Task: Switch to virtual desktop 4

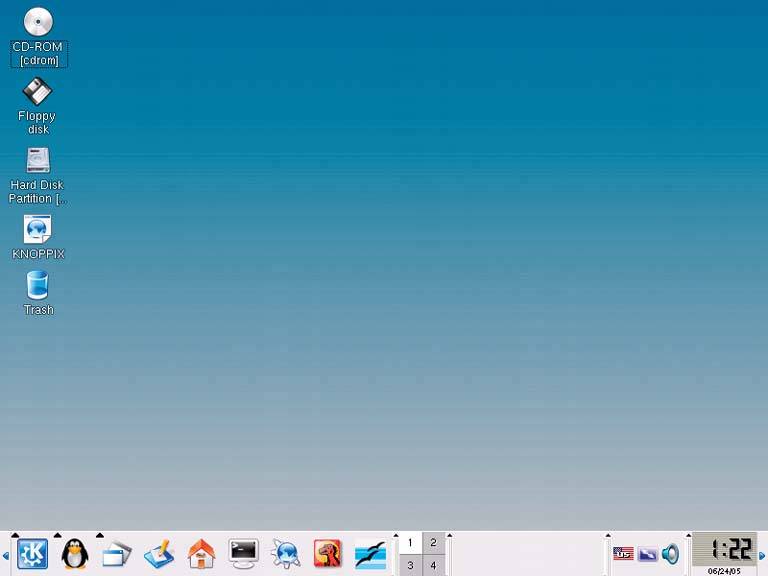Action: pyautogui.click(x=433, y=565)
